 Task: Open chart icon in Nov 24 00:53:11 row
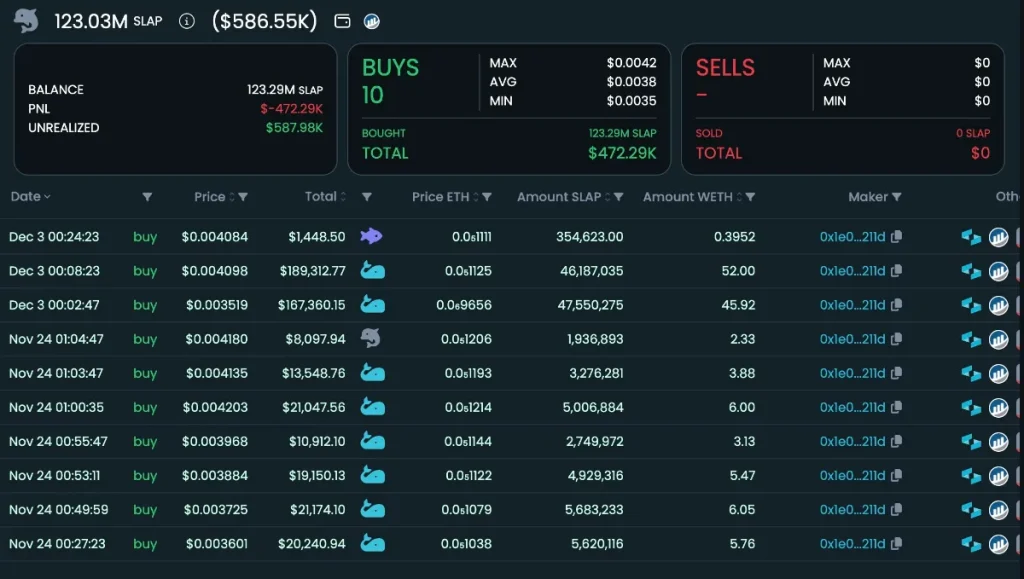[x=999, y=476]
